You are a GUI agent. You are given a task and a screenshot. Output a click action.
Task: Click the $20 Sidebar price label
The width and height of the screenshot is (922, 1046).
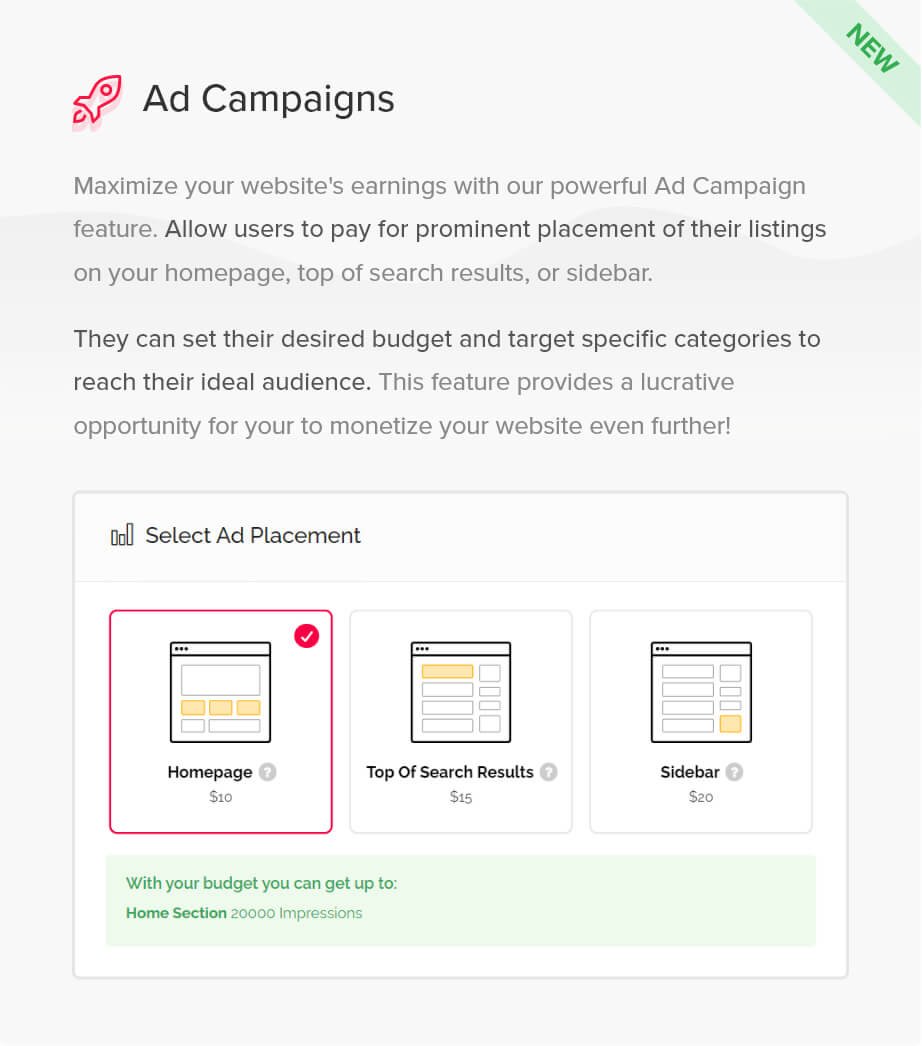(700, 797)
